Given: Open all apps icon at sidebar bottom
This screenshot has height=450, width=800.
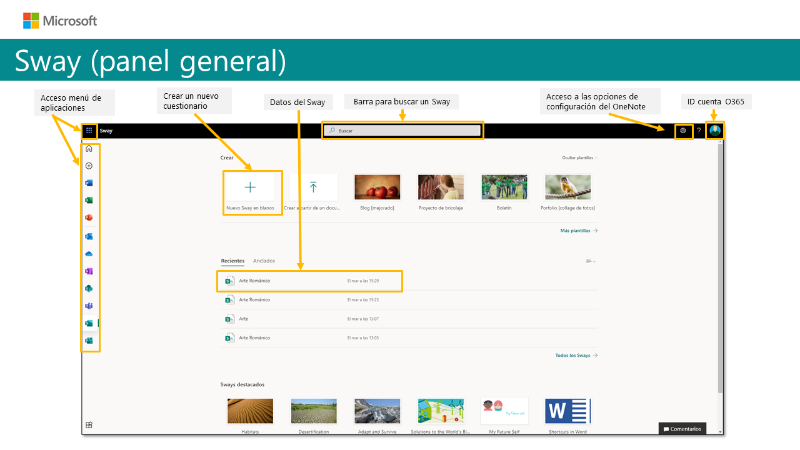Looking at the screenshot, I should point(89,424).
